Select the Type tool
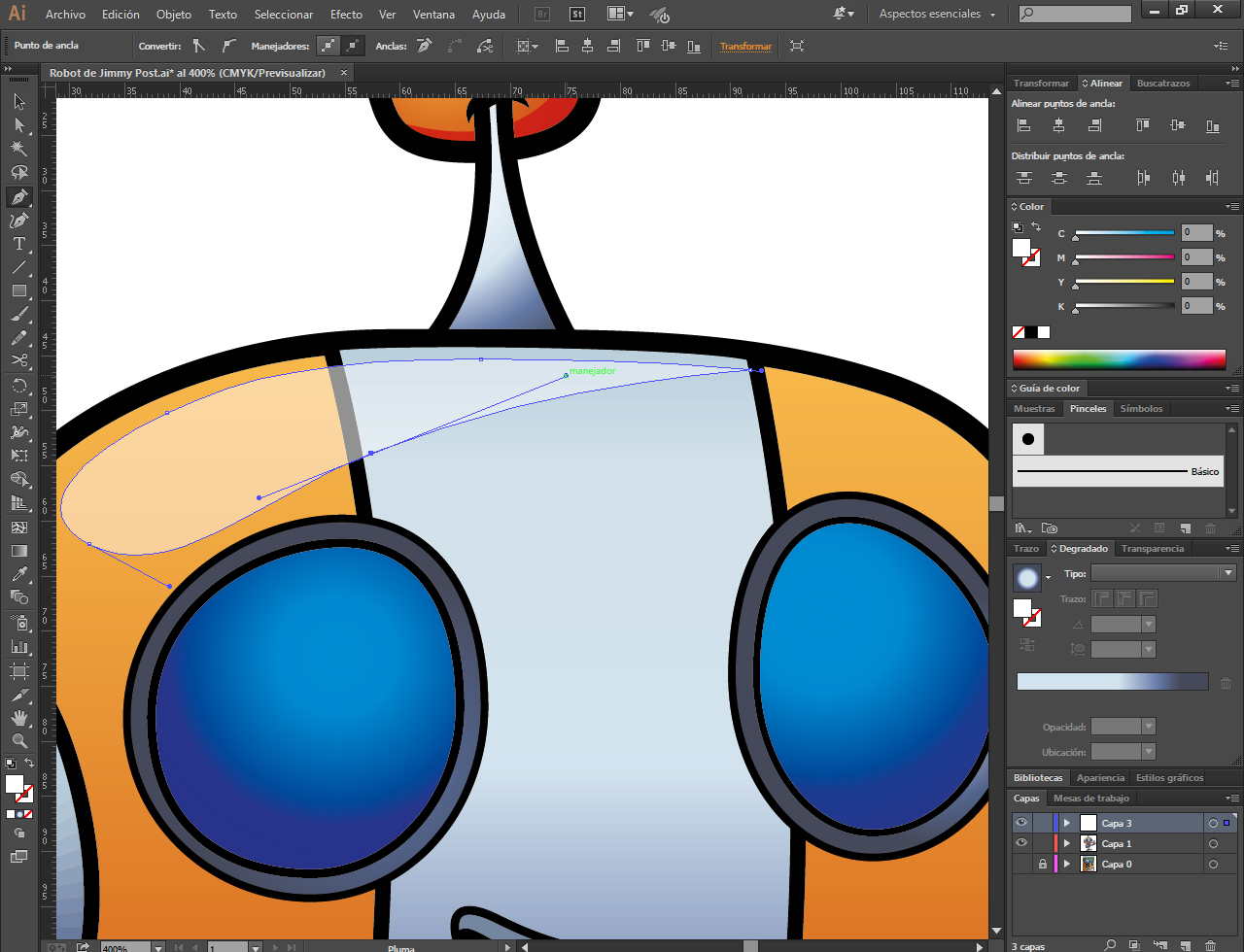Screen dimensions: 1244x952 pyautogui.click(x=18, y=244)
